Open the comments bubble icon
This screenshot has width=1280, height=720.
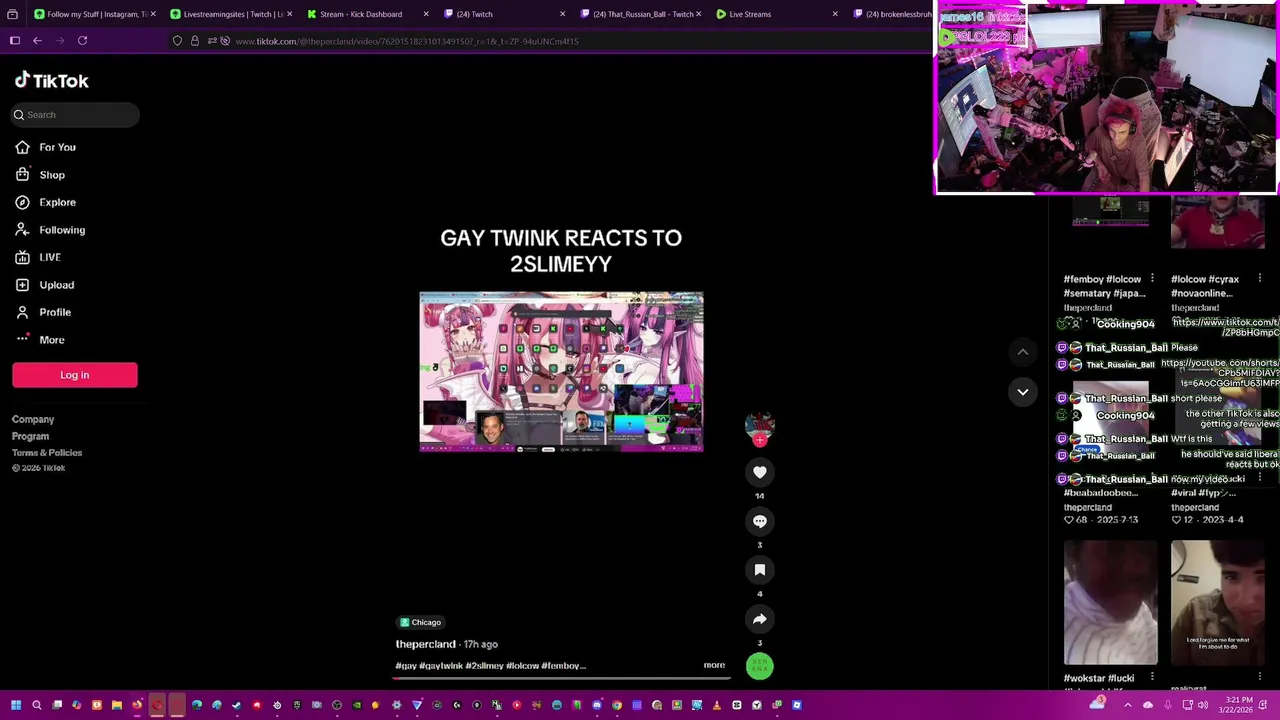pyautogui.click(x=760, y=521)
